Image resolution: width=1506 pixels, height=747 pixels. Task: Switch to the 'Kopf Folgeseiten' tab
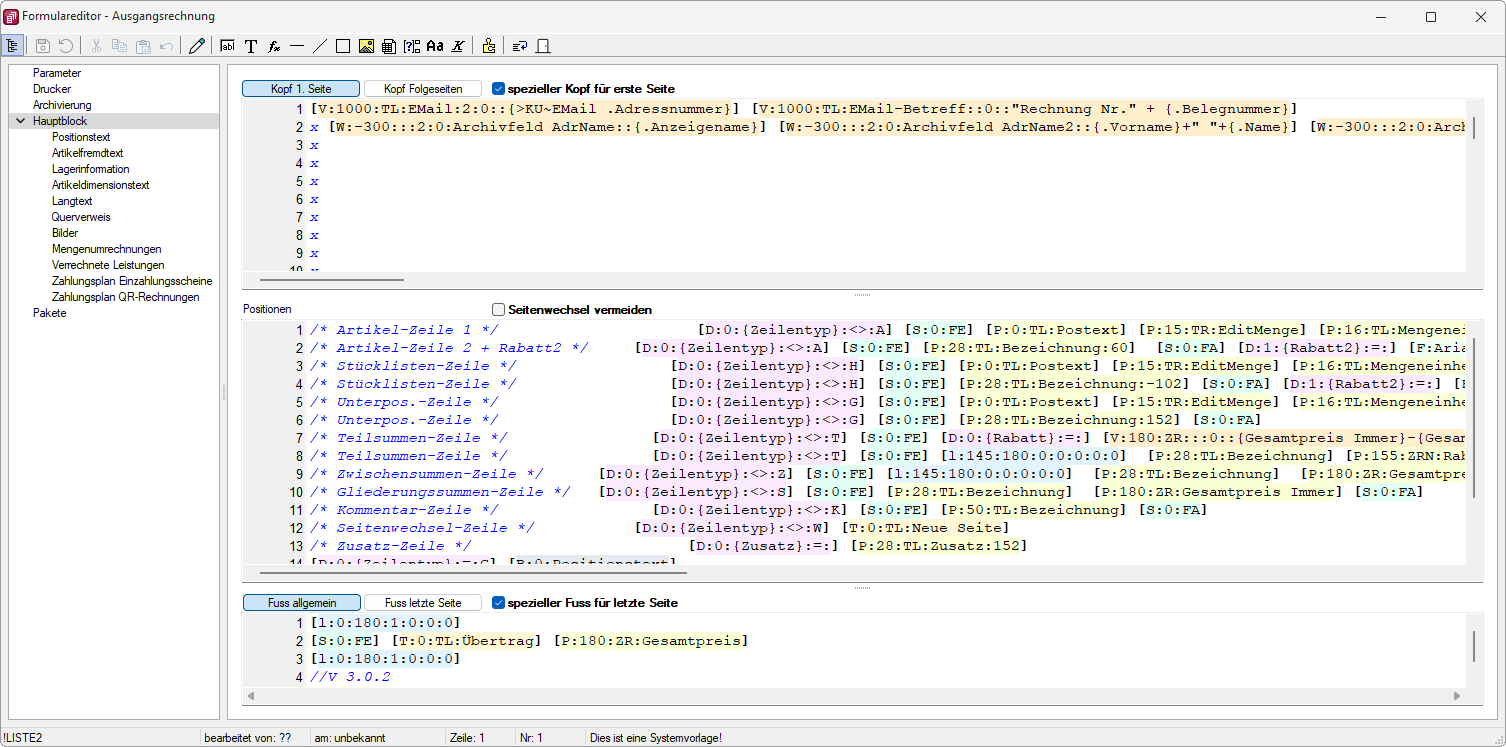click(x=423, y=89)
